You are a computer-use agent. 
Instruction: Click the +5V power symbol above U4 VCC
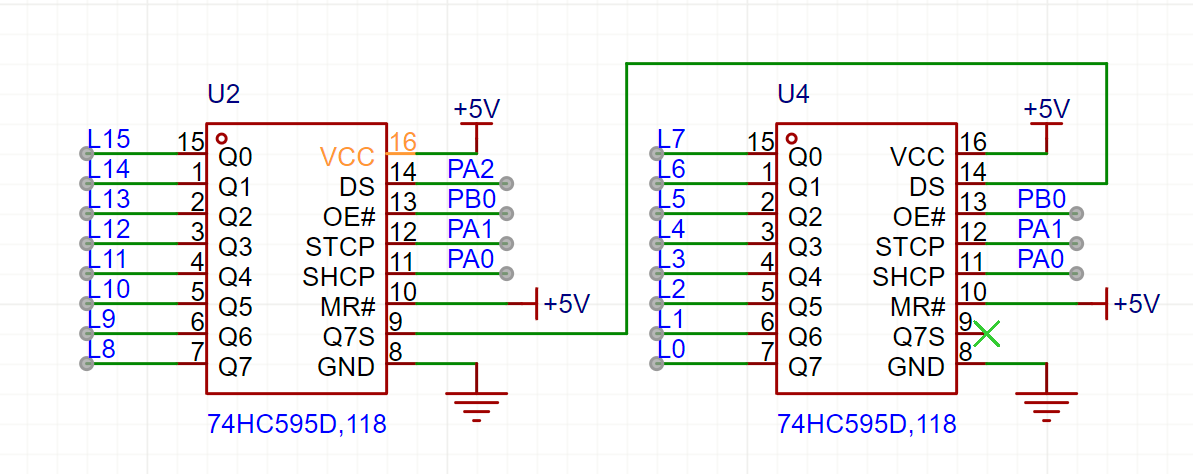coord(1046,110)
